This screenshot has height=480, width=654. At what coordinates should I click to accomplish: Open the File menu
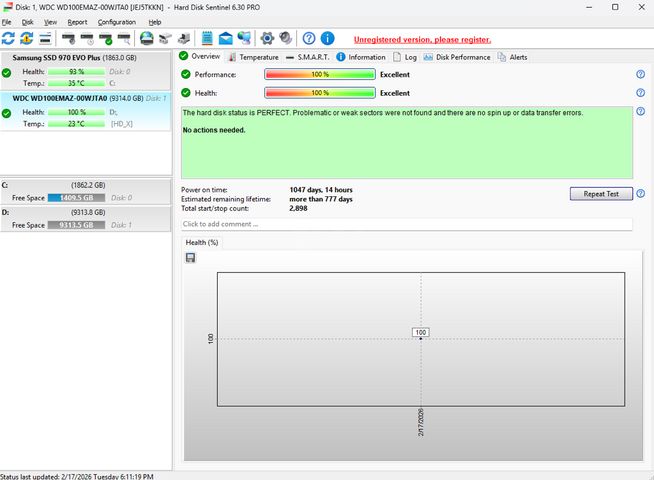(x=6, y=22)
